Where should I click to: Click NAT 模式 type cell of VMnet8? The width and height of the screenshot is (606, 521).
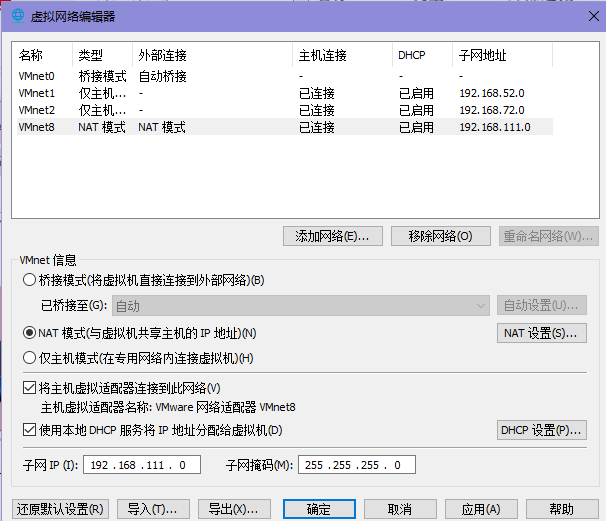click(x=102, y=127)
